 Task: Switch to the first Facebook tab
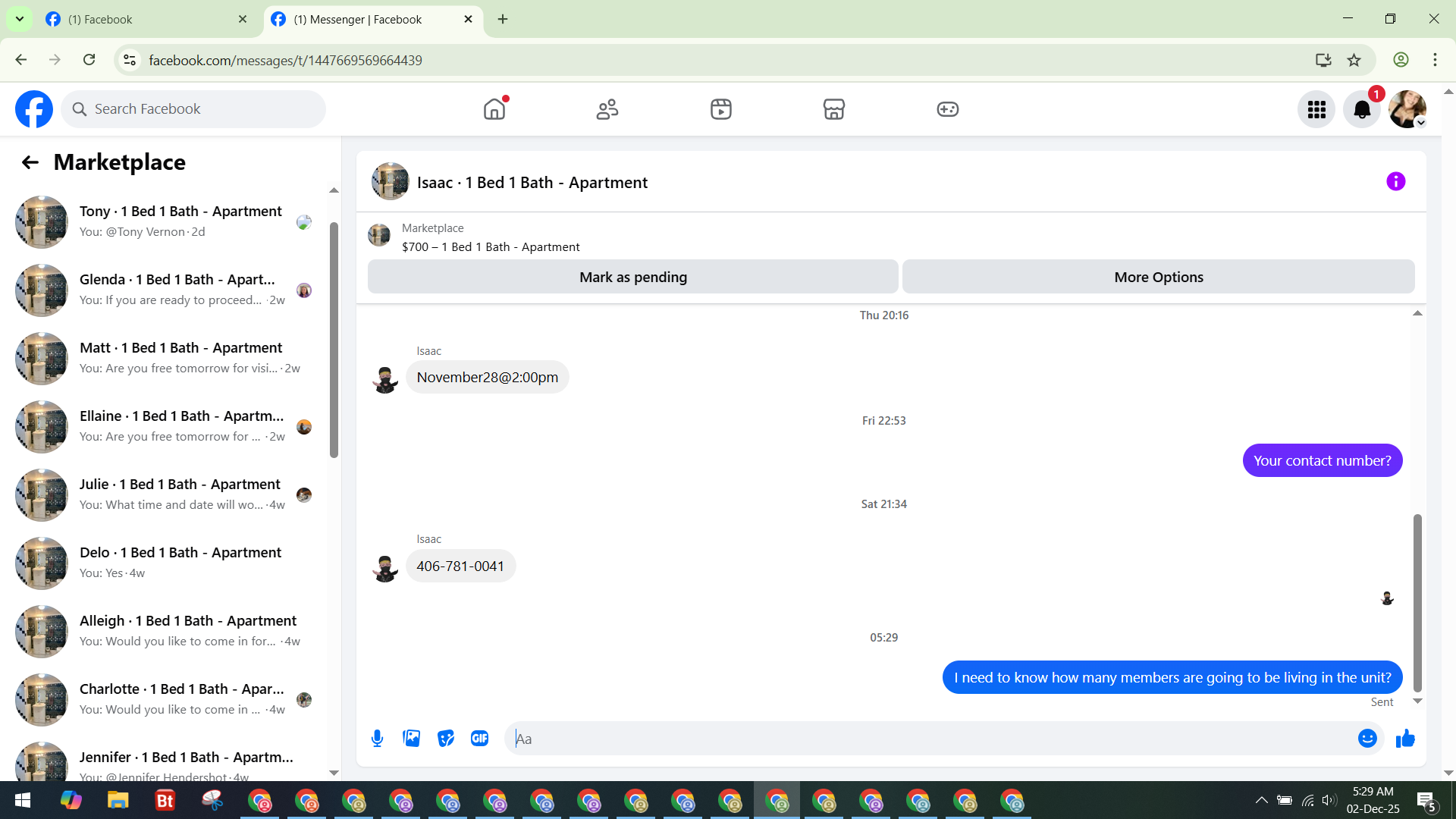[144, 19]
